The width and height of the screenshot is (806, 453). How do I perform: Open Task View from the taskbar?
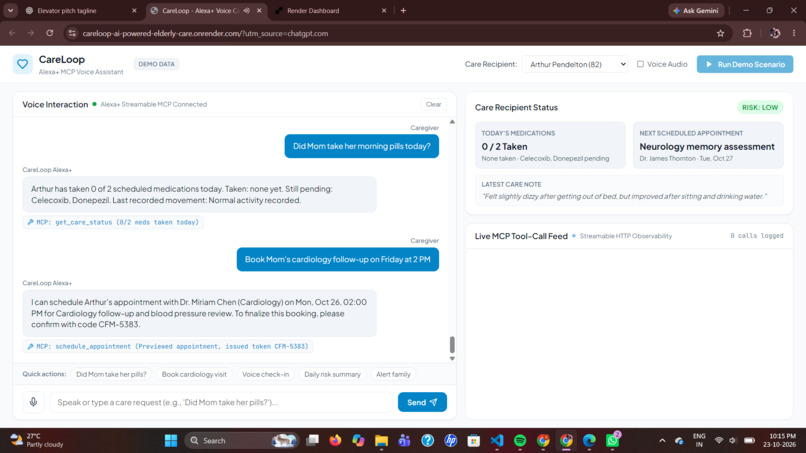(312, 441)
